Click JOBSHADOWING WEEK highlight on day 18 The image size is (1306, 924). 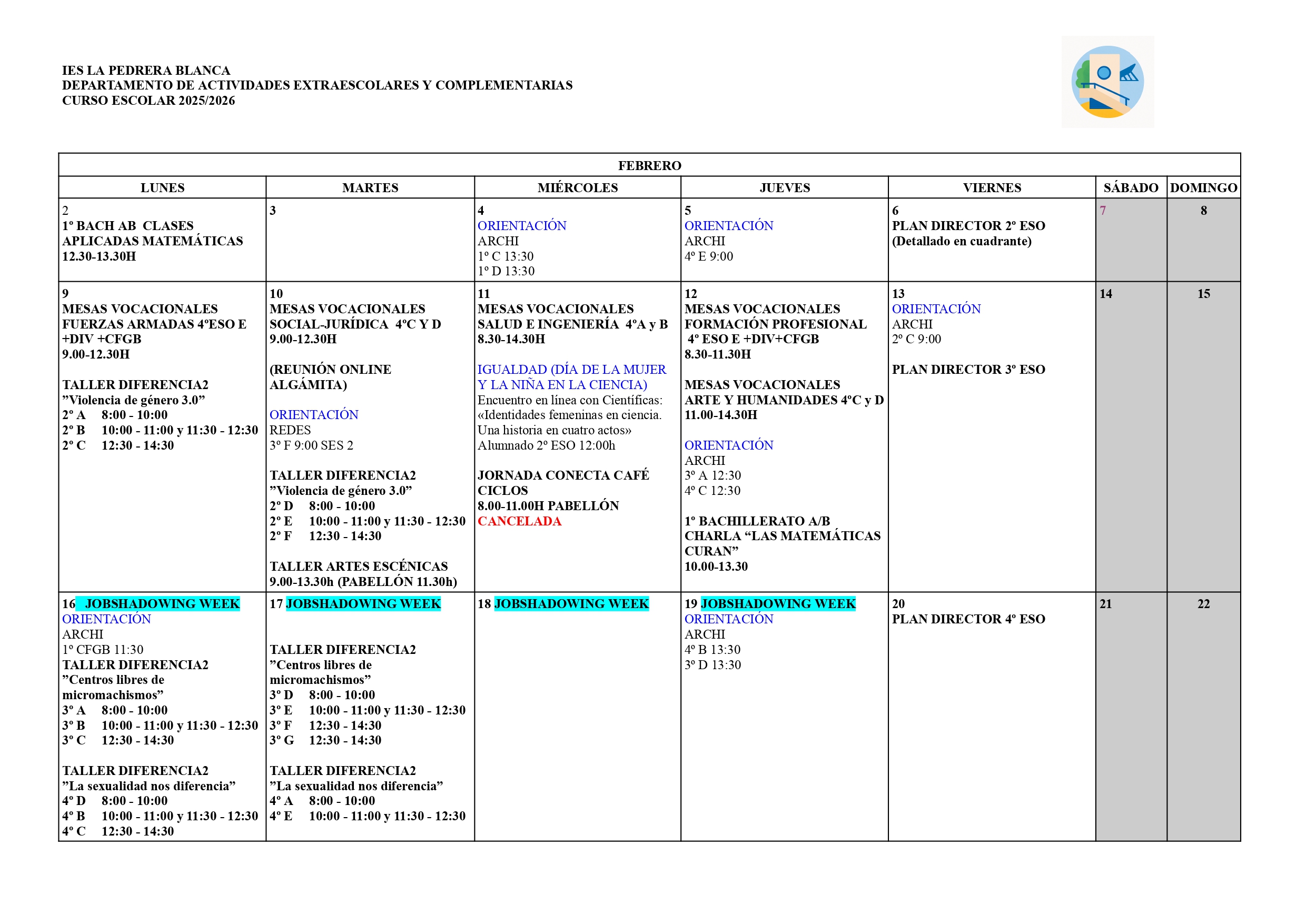[571, 604]
